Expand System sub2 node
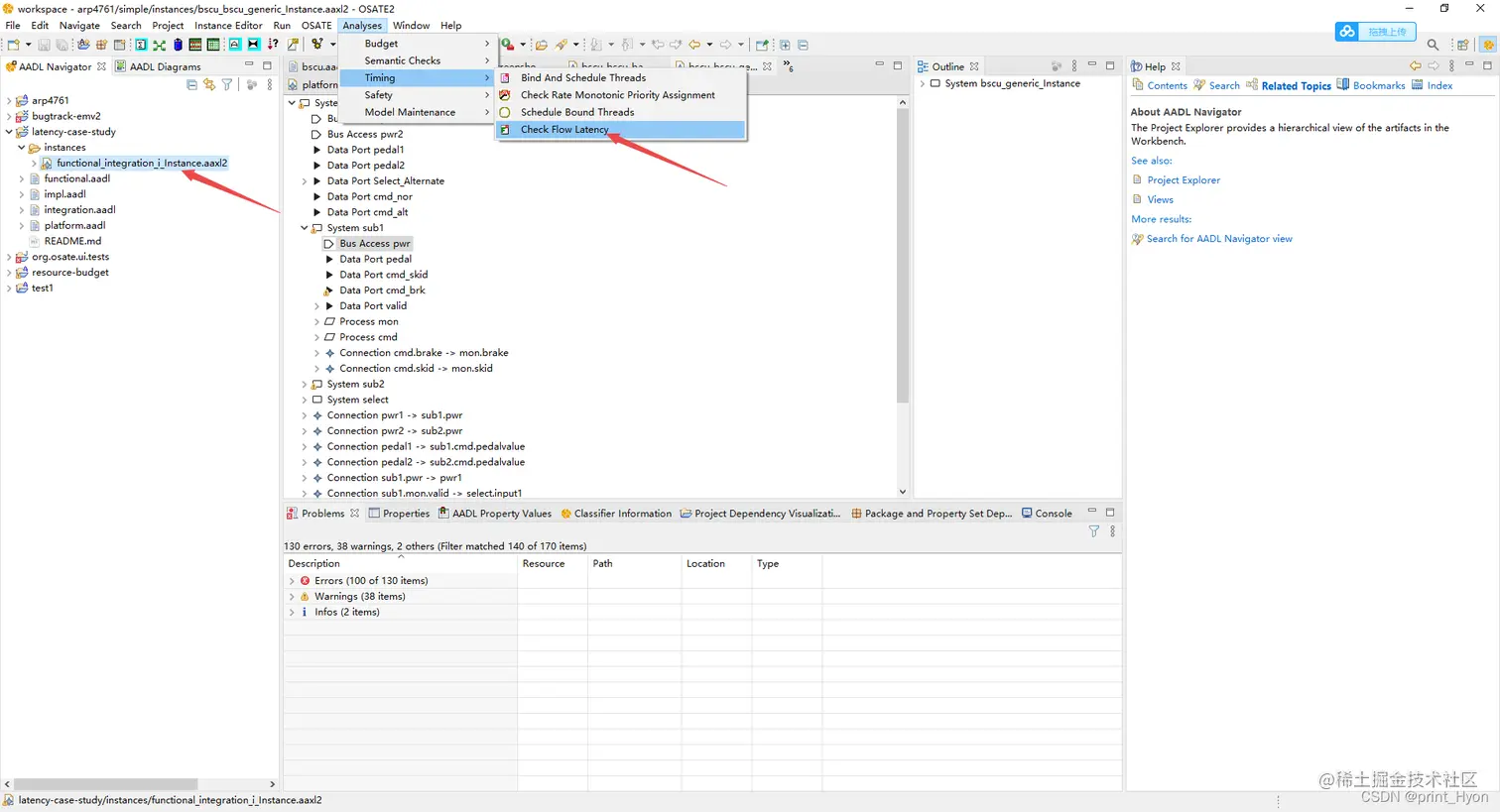 305,384
